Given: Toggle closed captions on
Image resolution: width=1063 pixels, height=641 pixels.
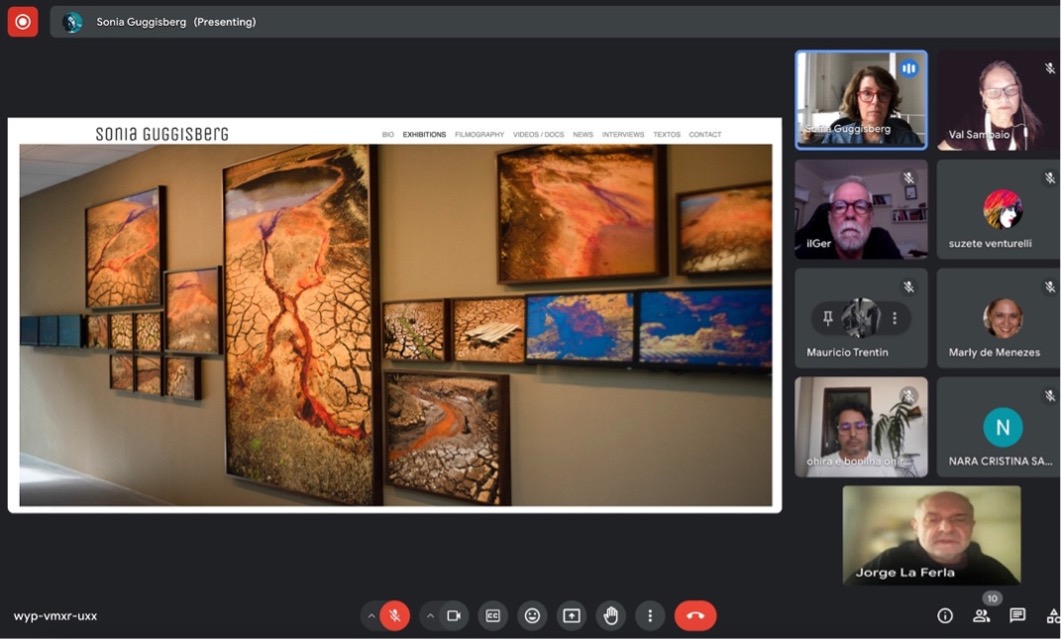Looking at the screenshot, I should 492,616.
